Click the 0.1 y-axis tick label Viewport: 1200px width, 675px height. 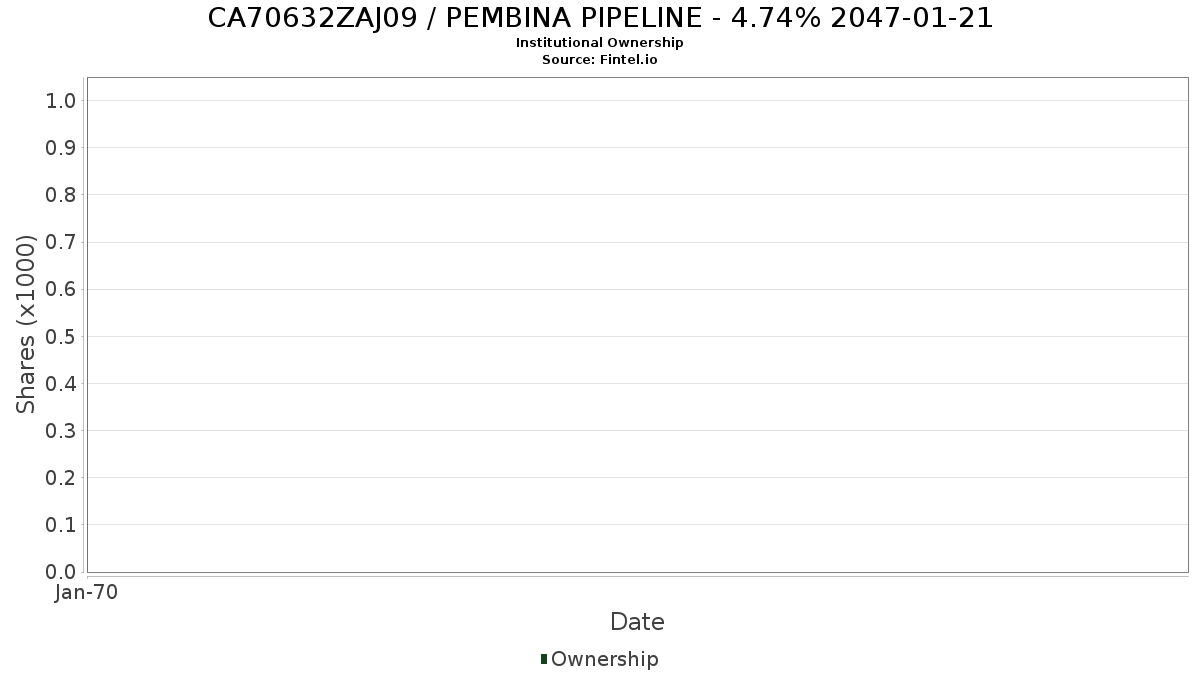(61, 525)
